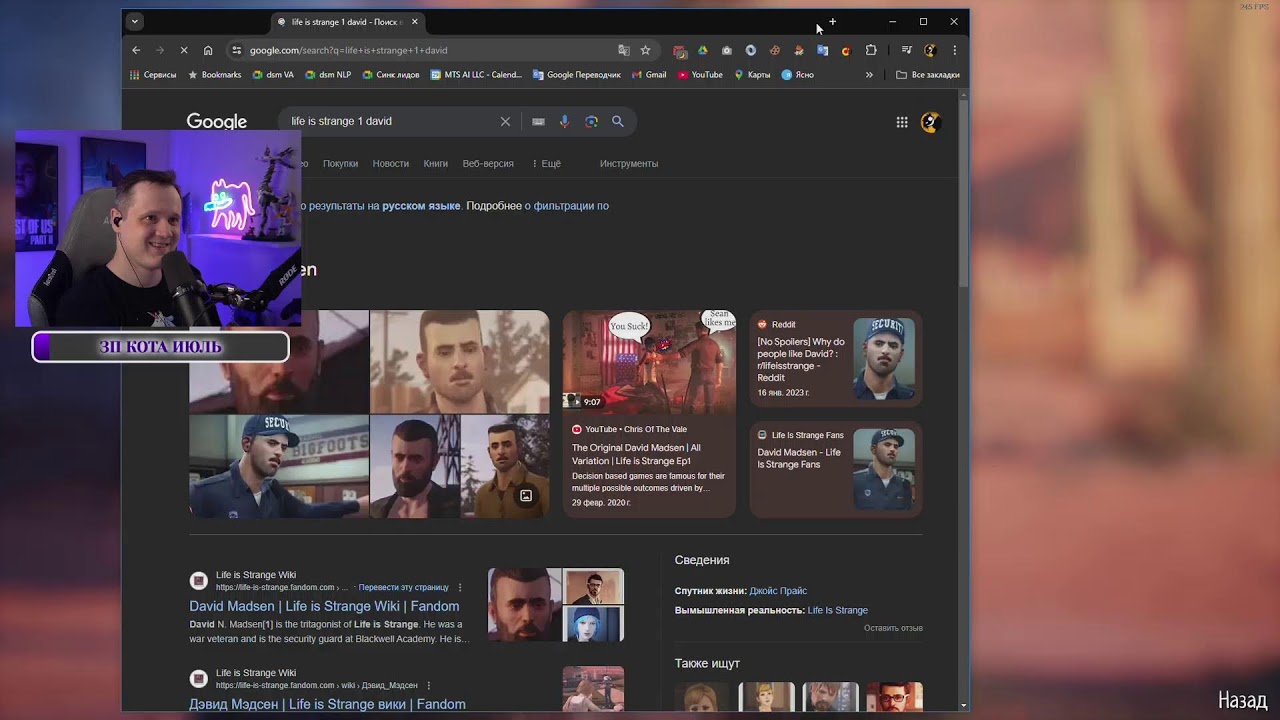Open the on-screen keyboard input tool
The width and height of the screenshot is (1280, 720).
click(x=538, y=121)
